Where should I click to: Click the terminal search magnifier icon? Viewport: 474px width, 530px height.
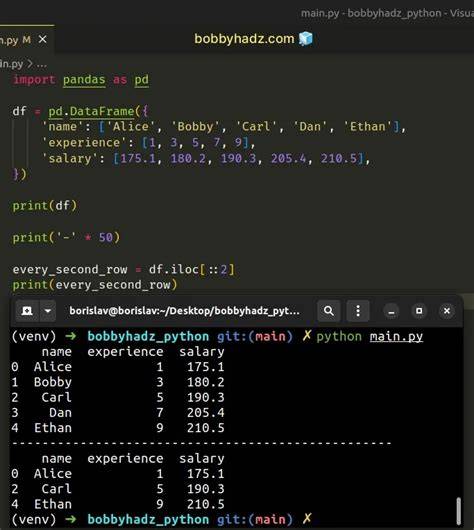tap(328, 311)
